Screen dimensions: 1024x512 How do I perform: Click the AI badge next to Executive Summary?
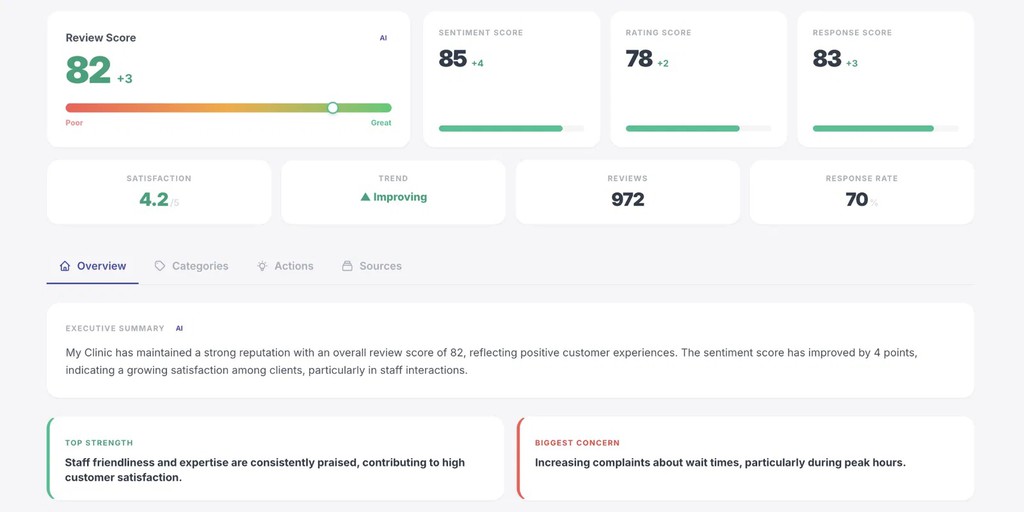179,328
